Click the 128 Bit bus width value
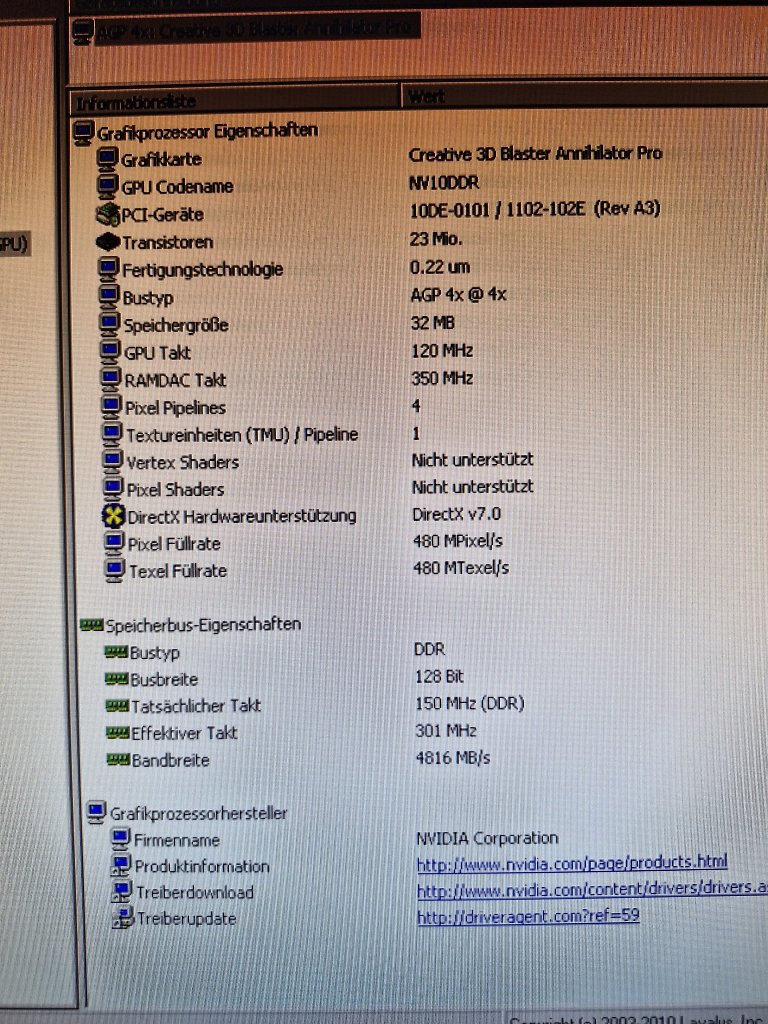This screenshot has width=768, height=1024. coord(440,676)
